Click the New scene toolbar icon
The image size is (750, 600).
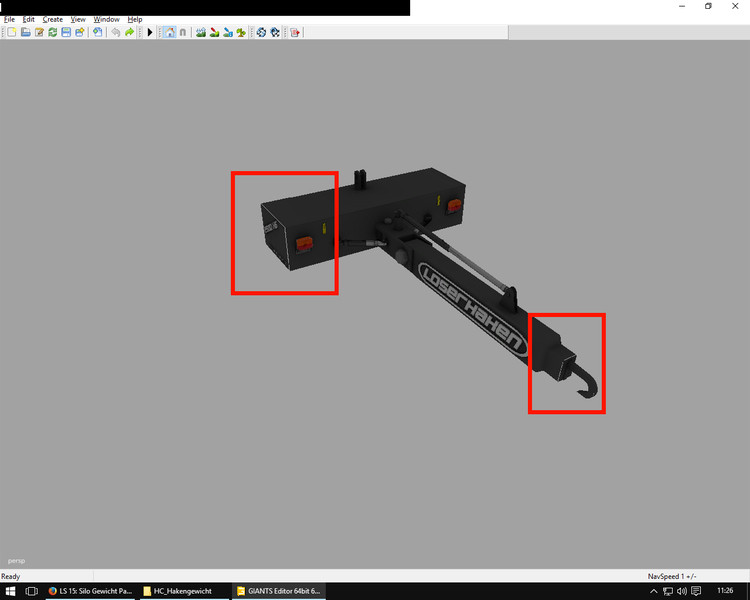[12, 32]
